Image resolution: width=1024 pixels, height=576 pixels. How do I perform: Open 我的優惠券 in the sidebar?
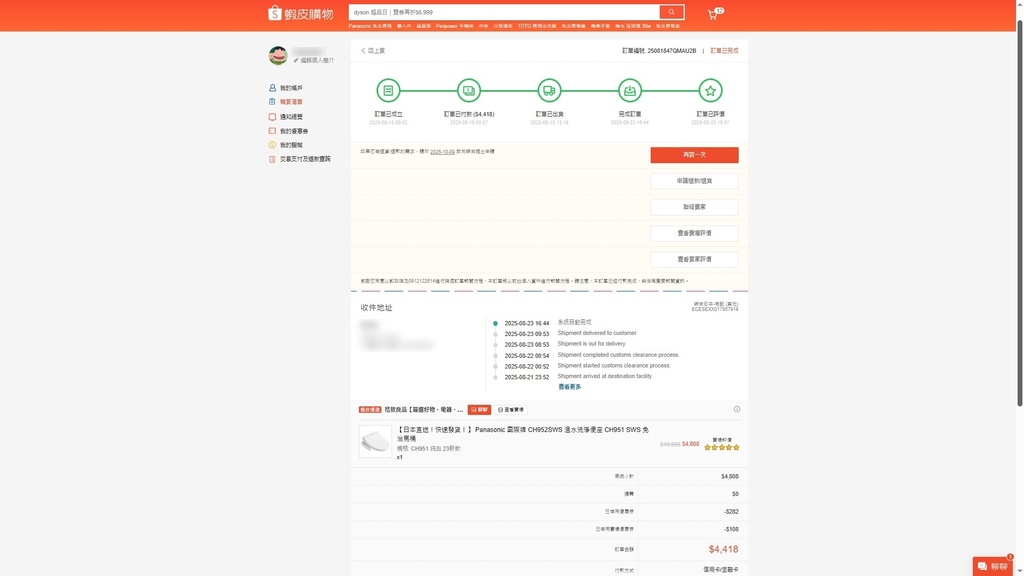pyautogui.click(x=294, y=131)
